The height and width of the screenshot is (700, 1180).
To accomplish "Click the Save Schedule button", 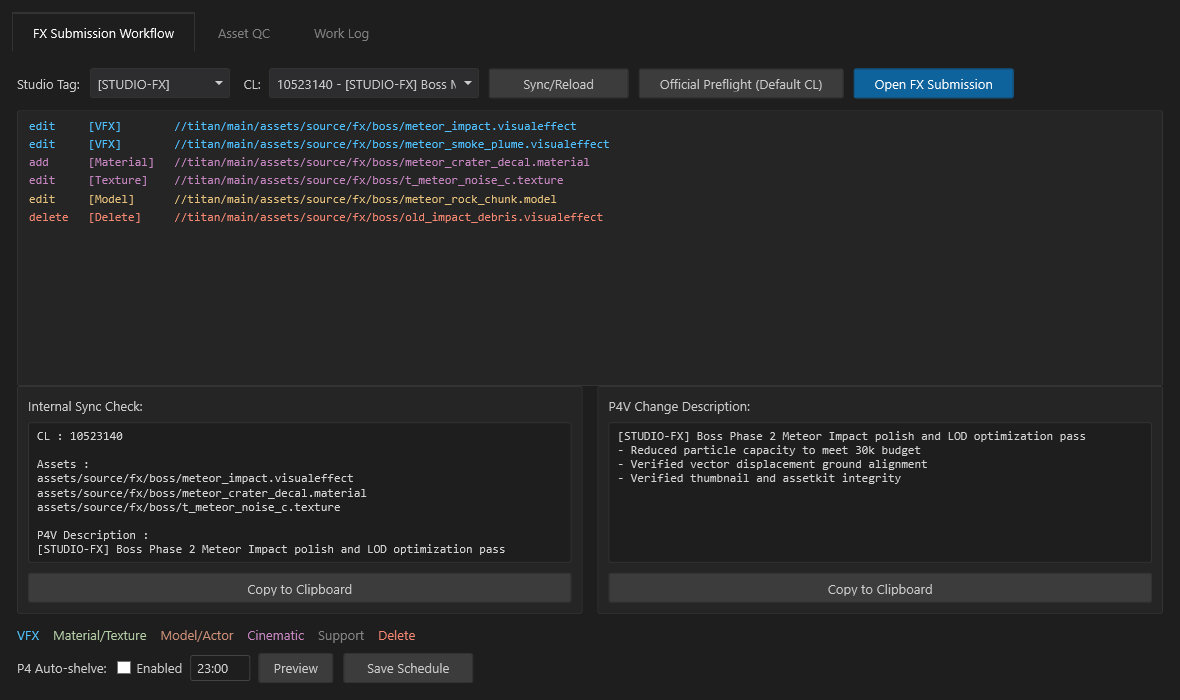I will point(408,668).
